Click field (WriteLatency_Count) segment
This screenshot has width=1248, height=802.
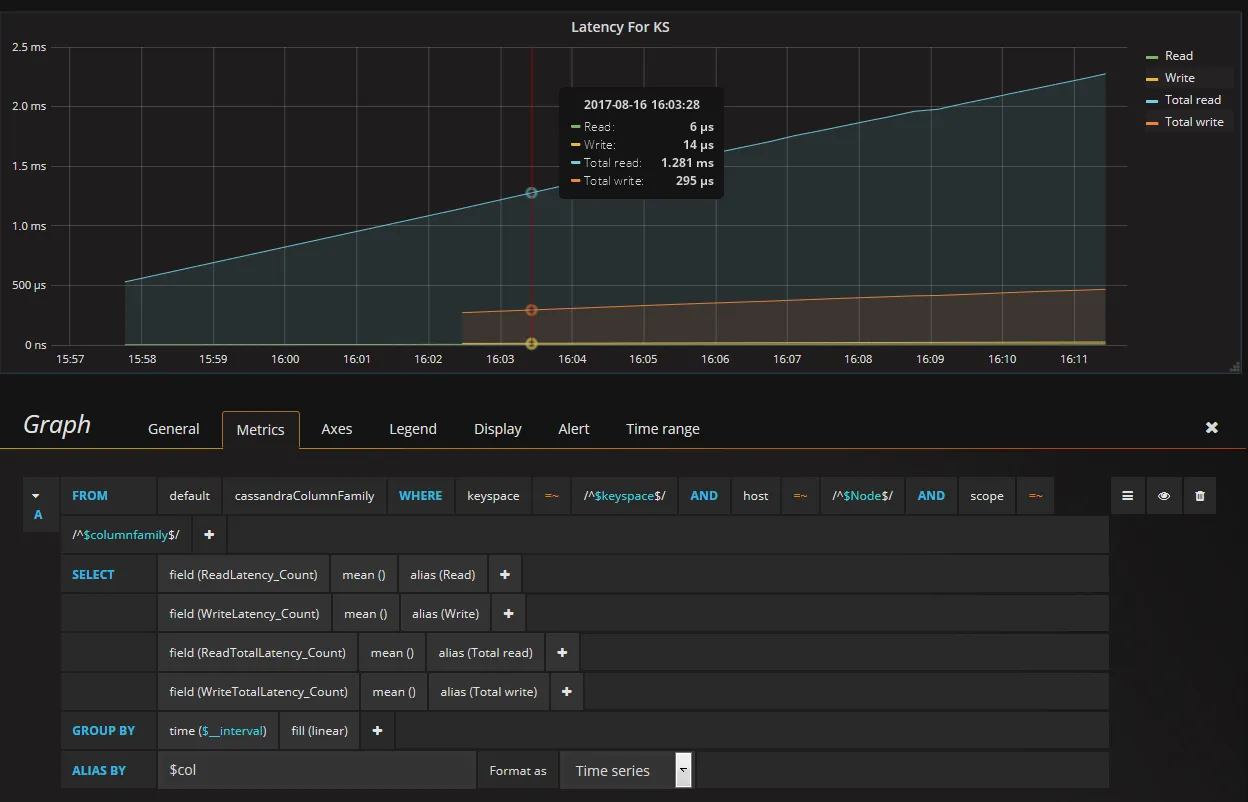click(x=244, y=613)
